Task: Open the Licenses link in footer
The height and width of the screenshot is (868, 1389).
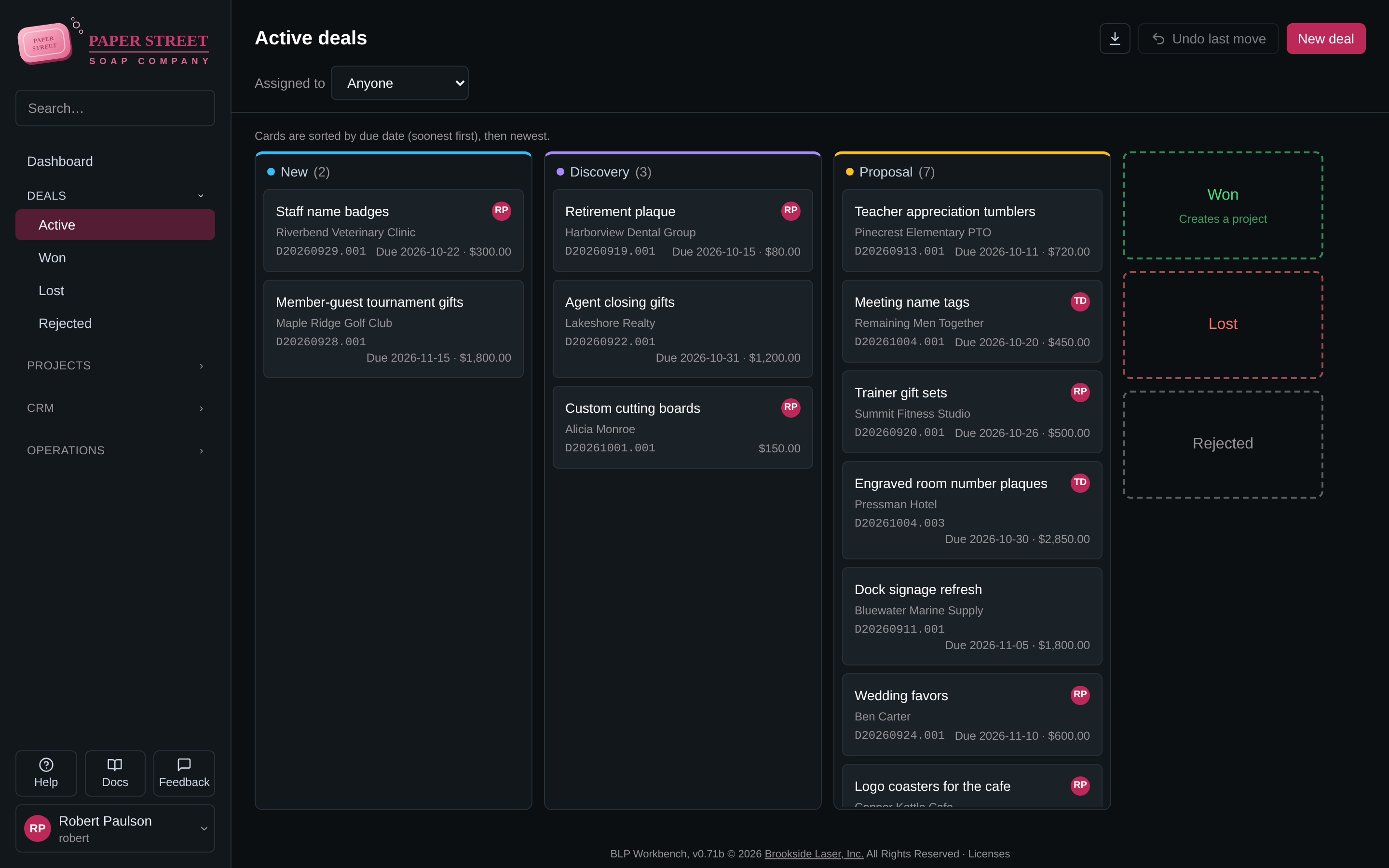Action: pyautogui.click(x=988, y=854)
